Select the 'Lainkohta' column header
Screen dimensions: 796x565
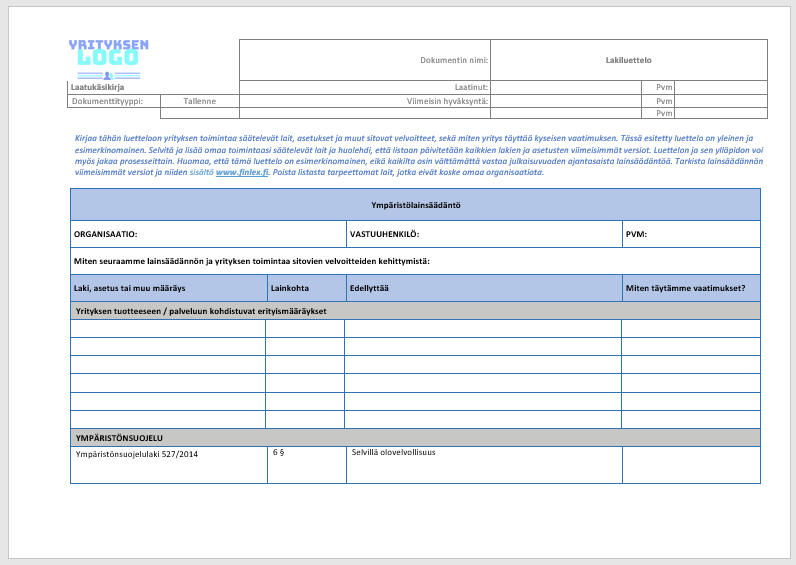[x=307, y=288]
